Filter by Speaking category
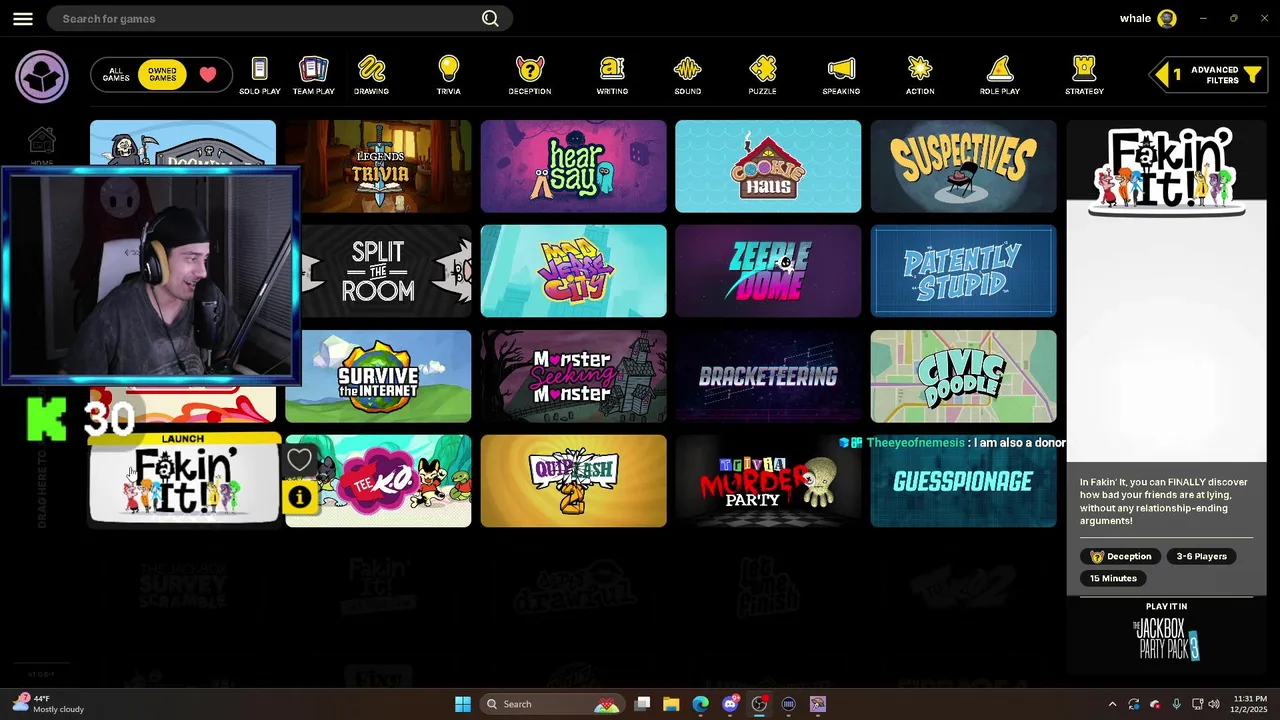1280x720 pixels. pyautogui.click(x=841, y=76)
